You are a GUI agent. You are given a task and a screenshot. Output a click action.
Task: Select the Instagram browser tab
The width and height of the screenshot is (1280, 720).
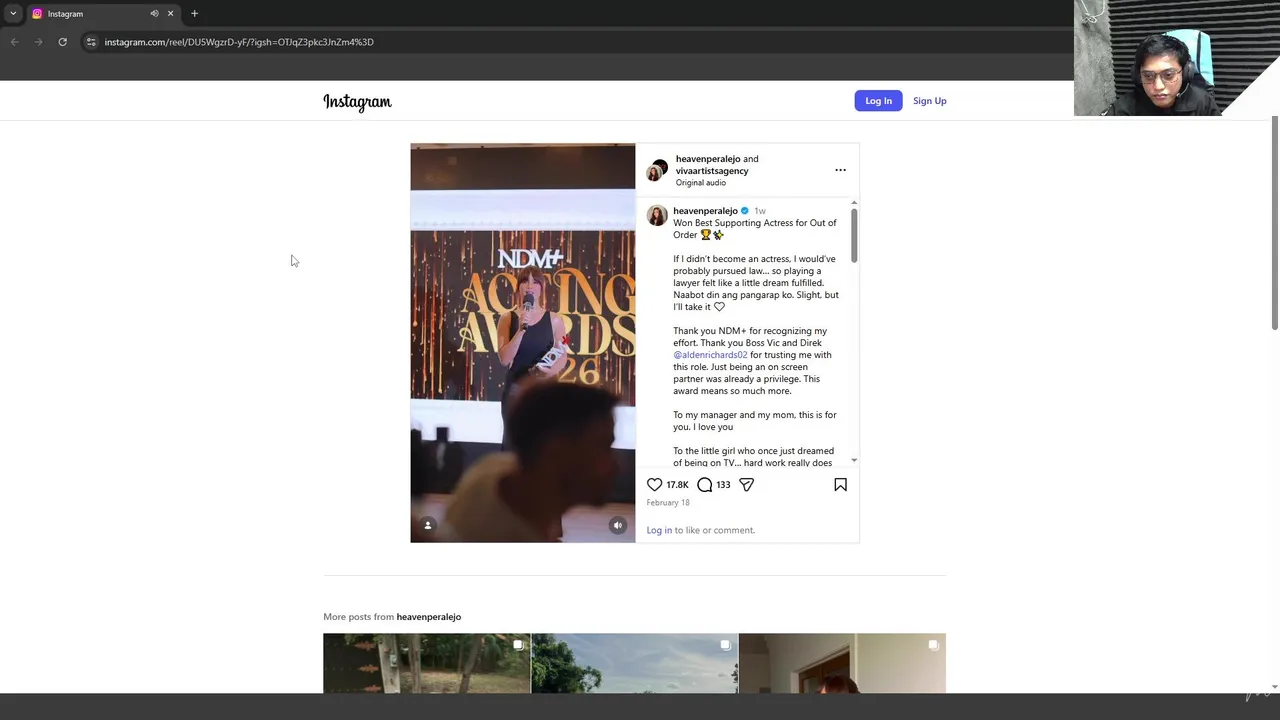point(102,14)
